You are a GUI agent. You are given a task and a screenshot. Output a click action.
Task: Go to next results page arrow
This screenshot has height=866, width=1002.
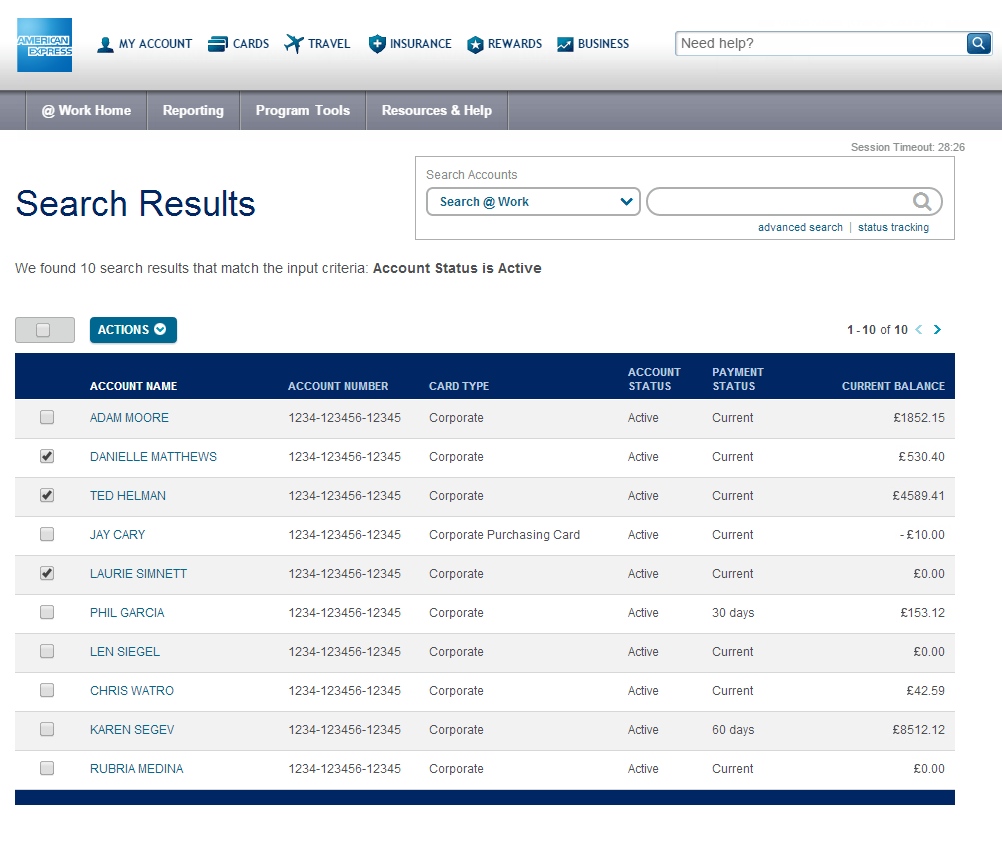(x=937, y=330)
